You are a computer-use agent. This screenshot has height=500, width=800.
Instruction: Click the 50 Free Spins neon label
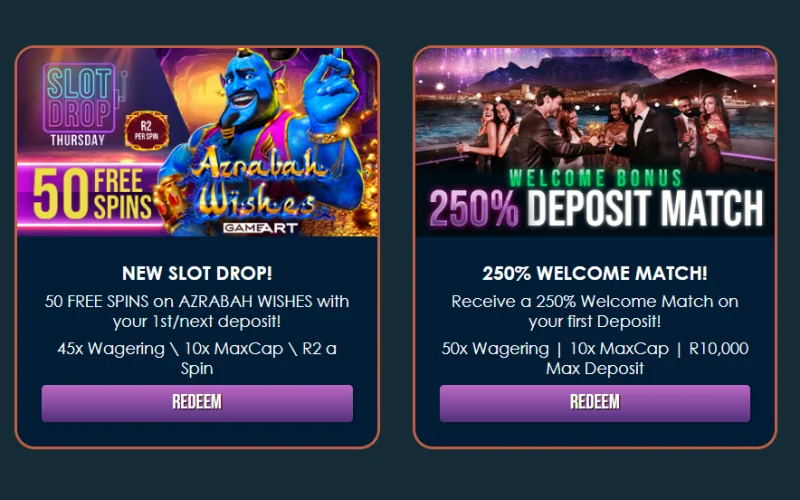coord(92,195)
